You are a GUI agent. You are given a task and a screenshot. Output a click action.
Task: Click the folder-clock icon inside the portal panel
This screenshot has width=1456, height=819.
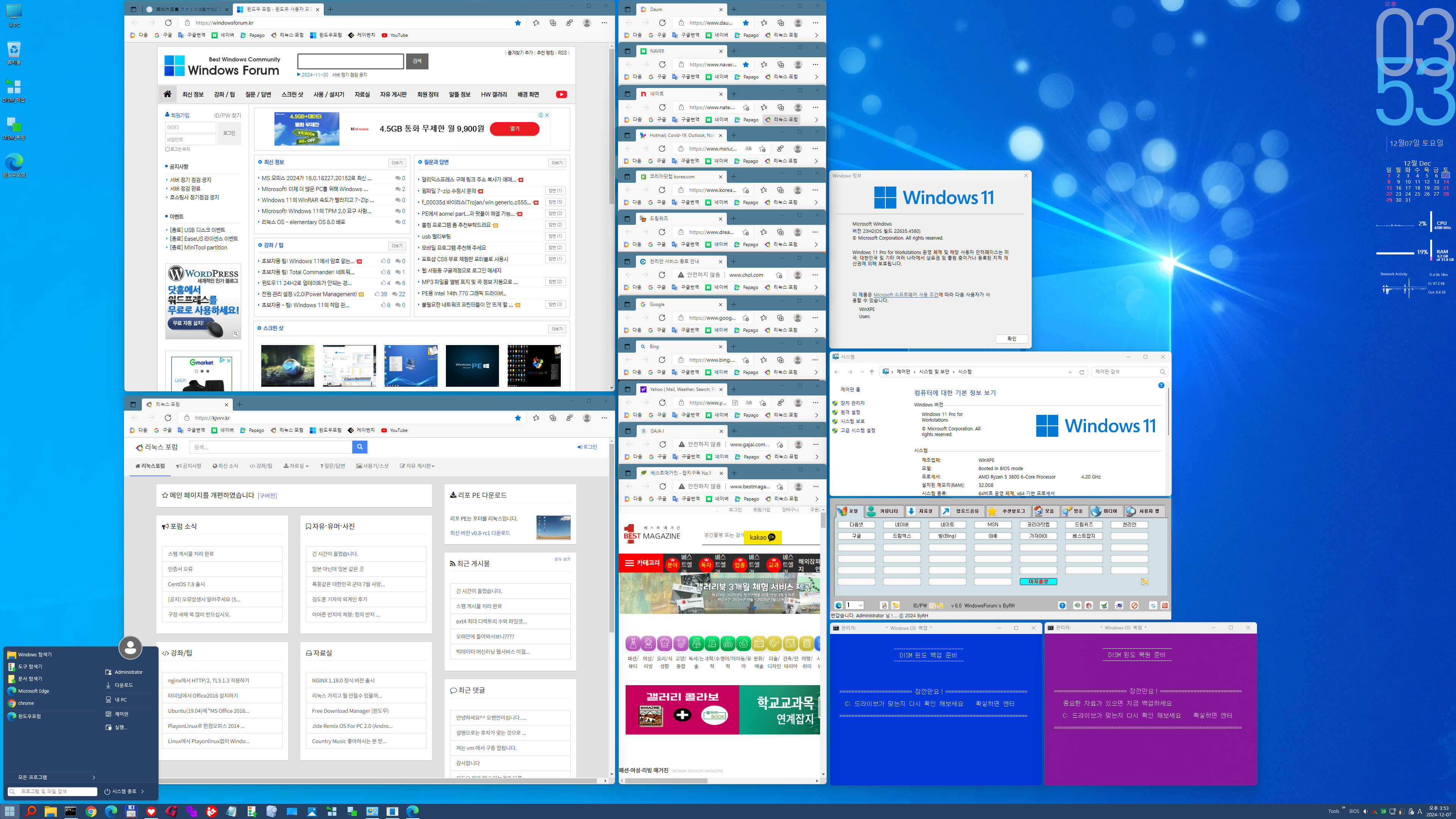click(1144, 582)
